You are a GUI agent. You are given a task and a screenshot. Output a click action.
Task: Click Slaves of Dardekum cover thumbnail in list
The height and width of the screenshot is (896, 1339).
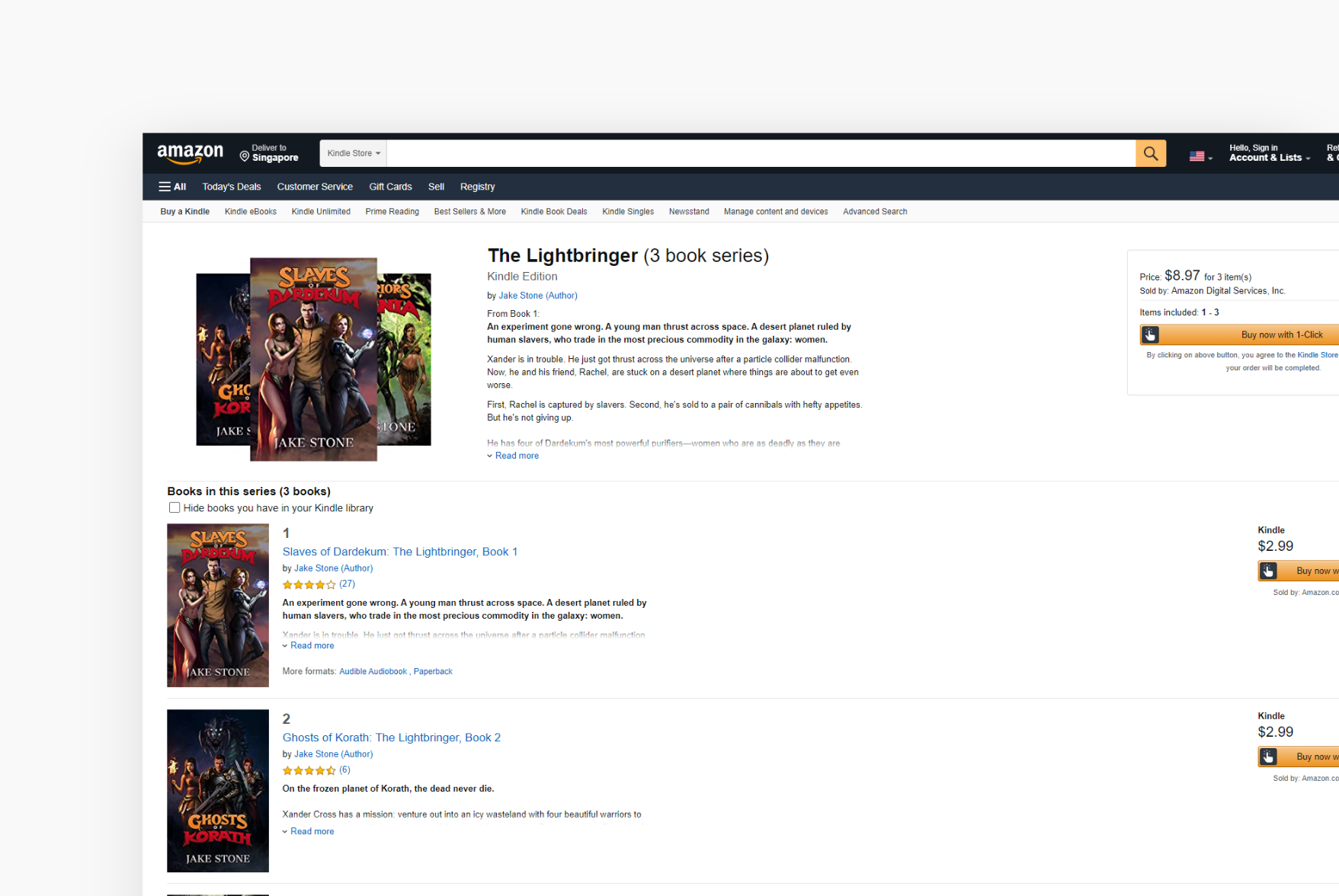point(218,605)
